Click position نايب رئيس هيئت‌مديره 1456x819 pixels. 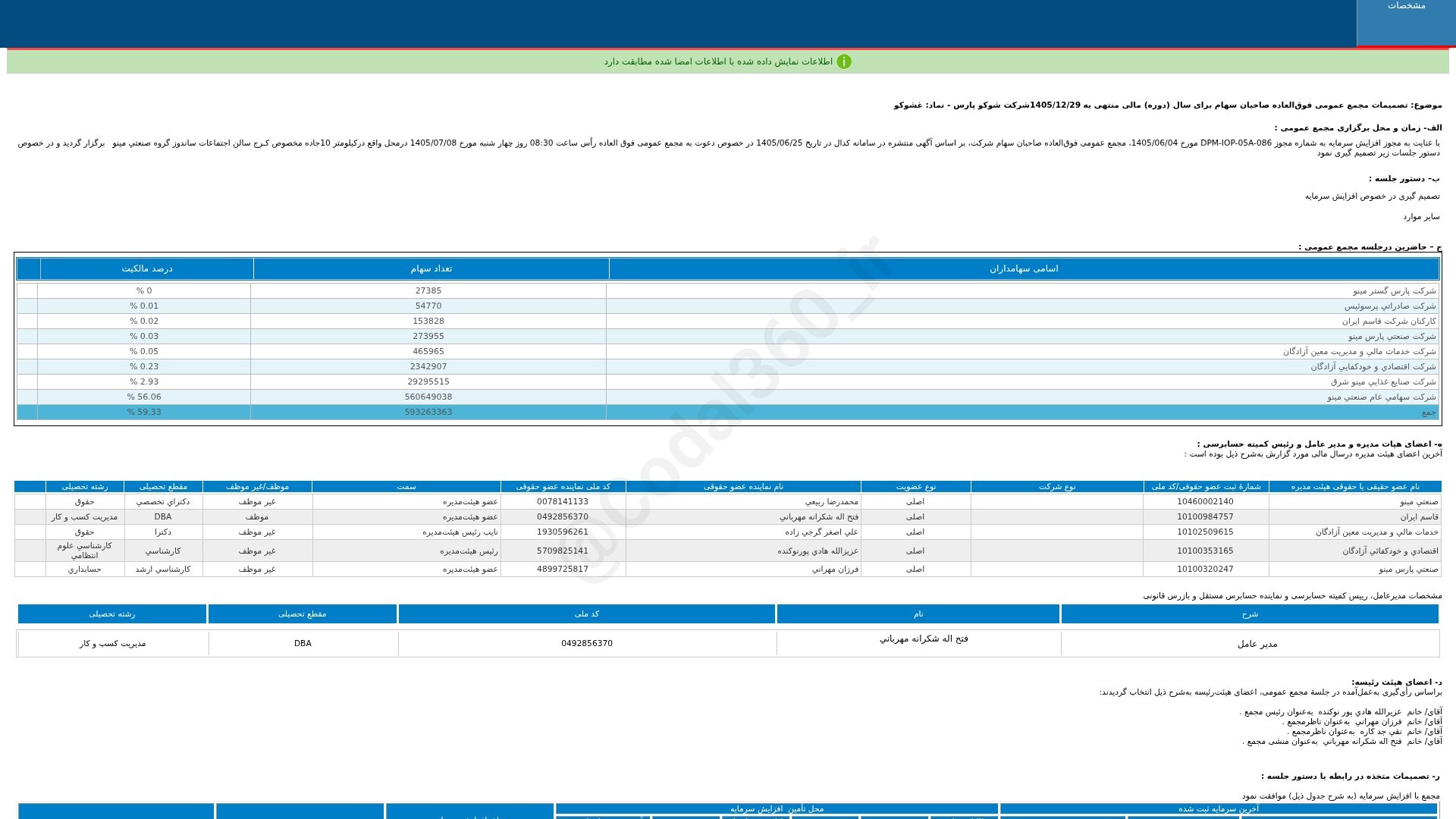tap(460, 532)
